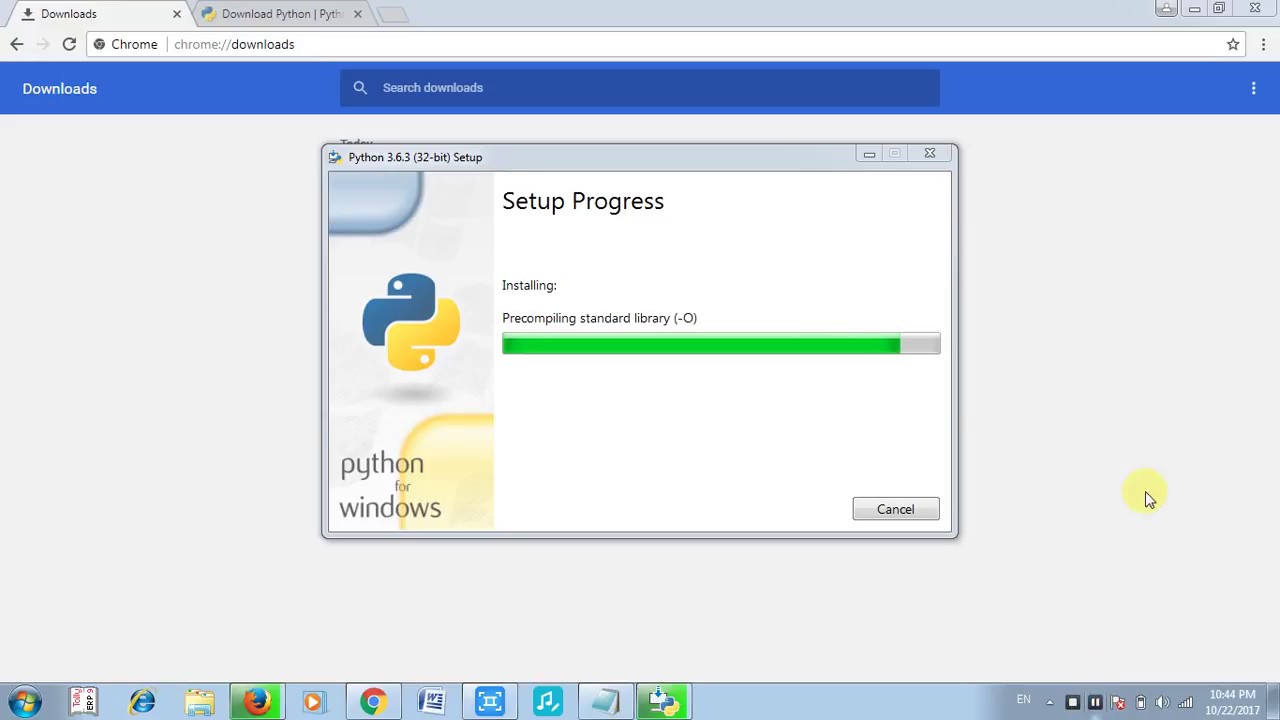Viewport: 1280px width, 720px height.
Task: Open the Downloads page more actions menu
Action: click(1253, 88)
